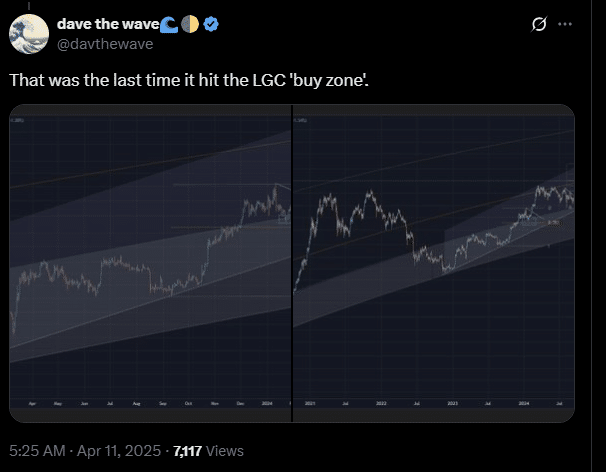
Task: Click the tweet text about the LGC buy zone
Action: 189,80
